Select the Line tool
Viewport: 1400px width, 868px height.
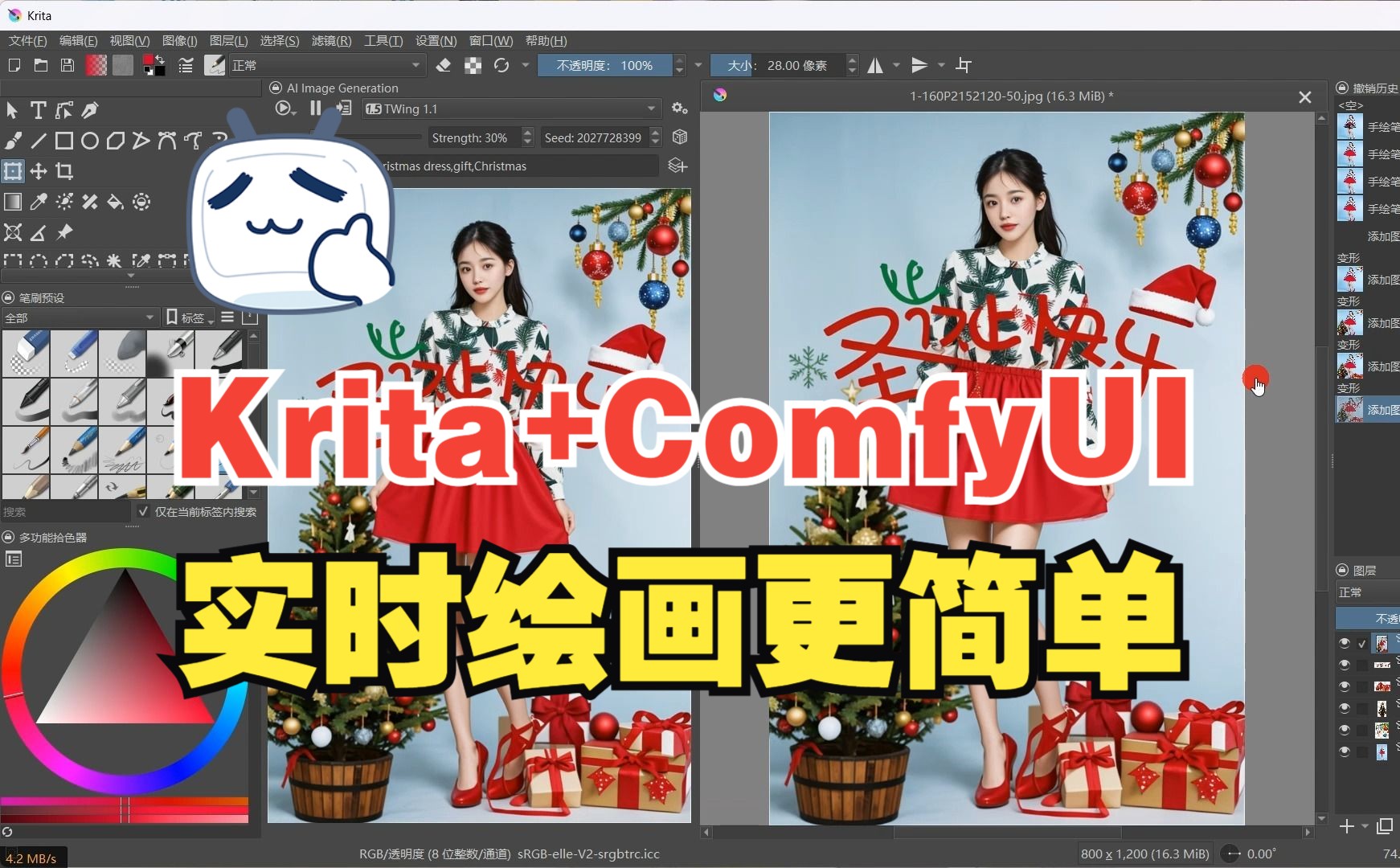click(x=39, y=141)
